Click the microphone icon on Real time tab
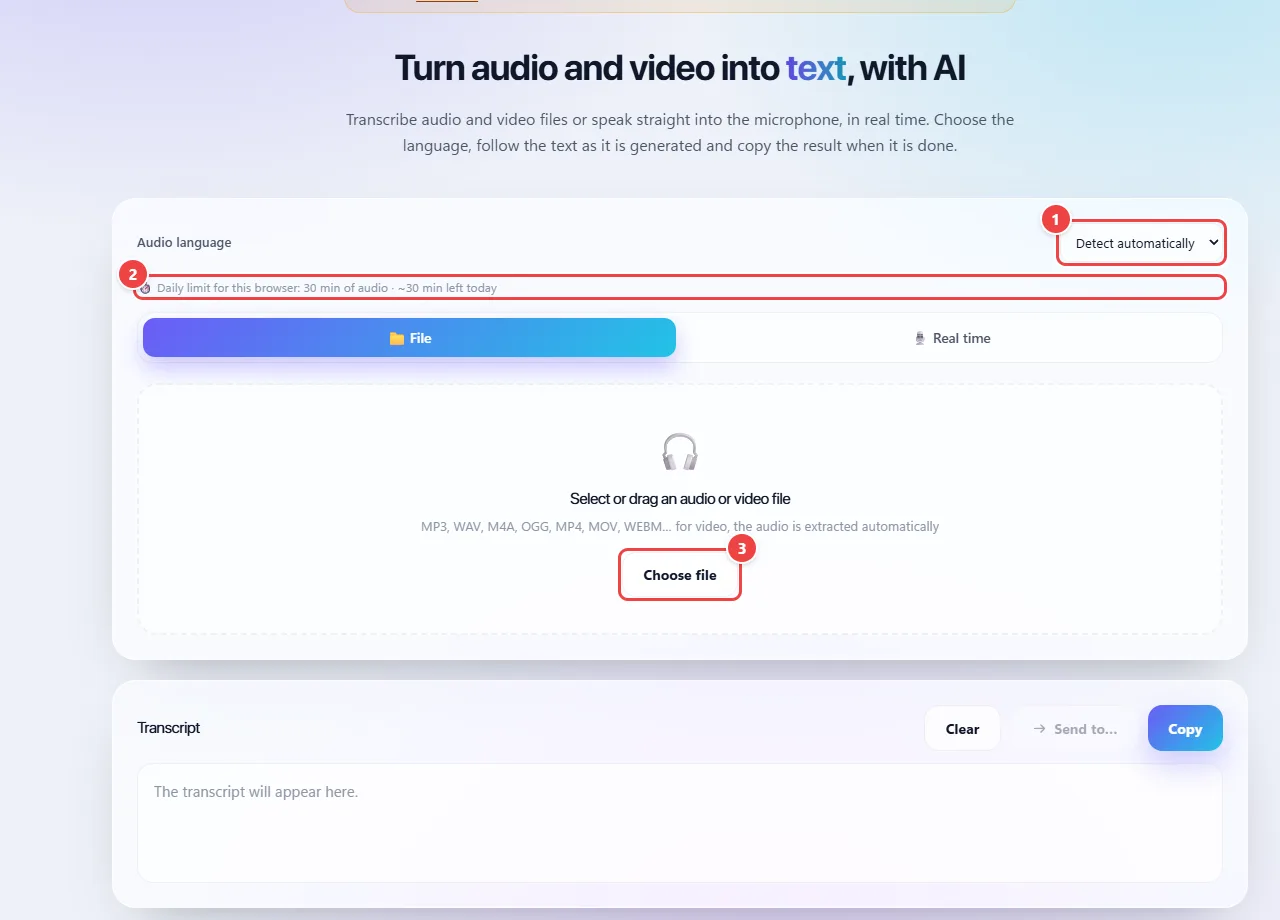The image size is (1280, 920). (920, 338)
